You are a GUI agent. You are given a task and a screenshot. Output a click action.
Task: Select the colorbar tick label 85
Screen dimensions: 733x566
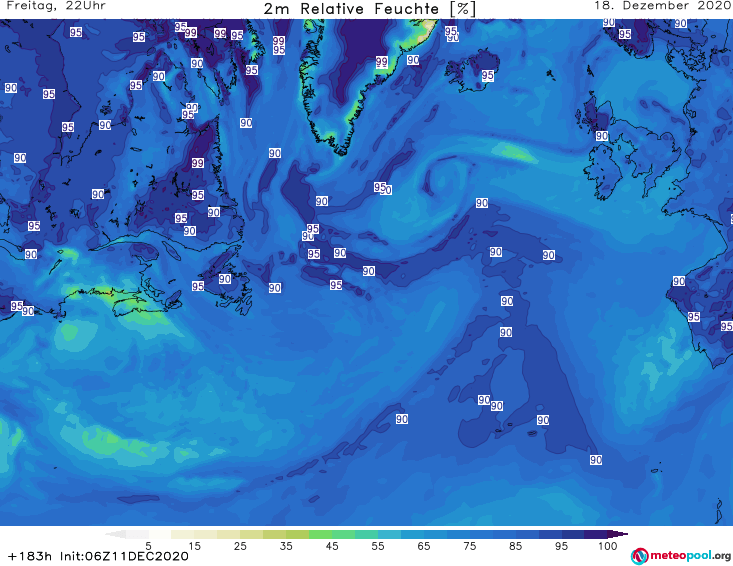515,546
